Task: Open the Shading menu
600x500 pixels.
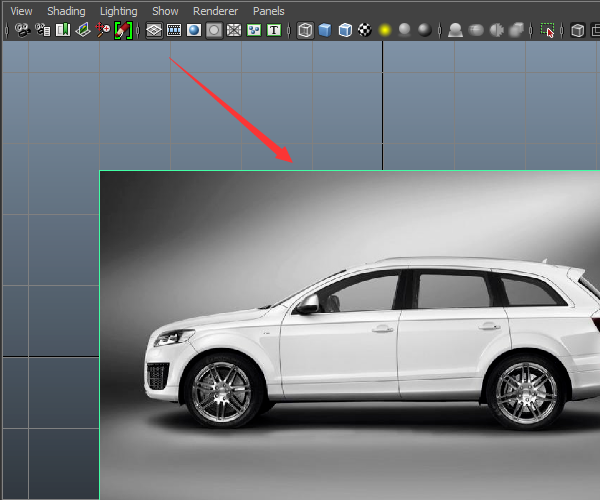Action: pyautogui.click(x=66, y=11)
